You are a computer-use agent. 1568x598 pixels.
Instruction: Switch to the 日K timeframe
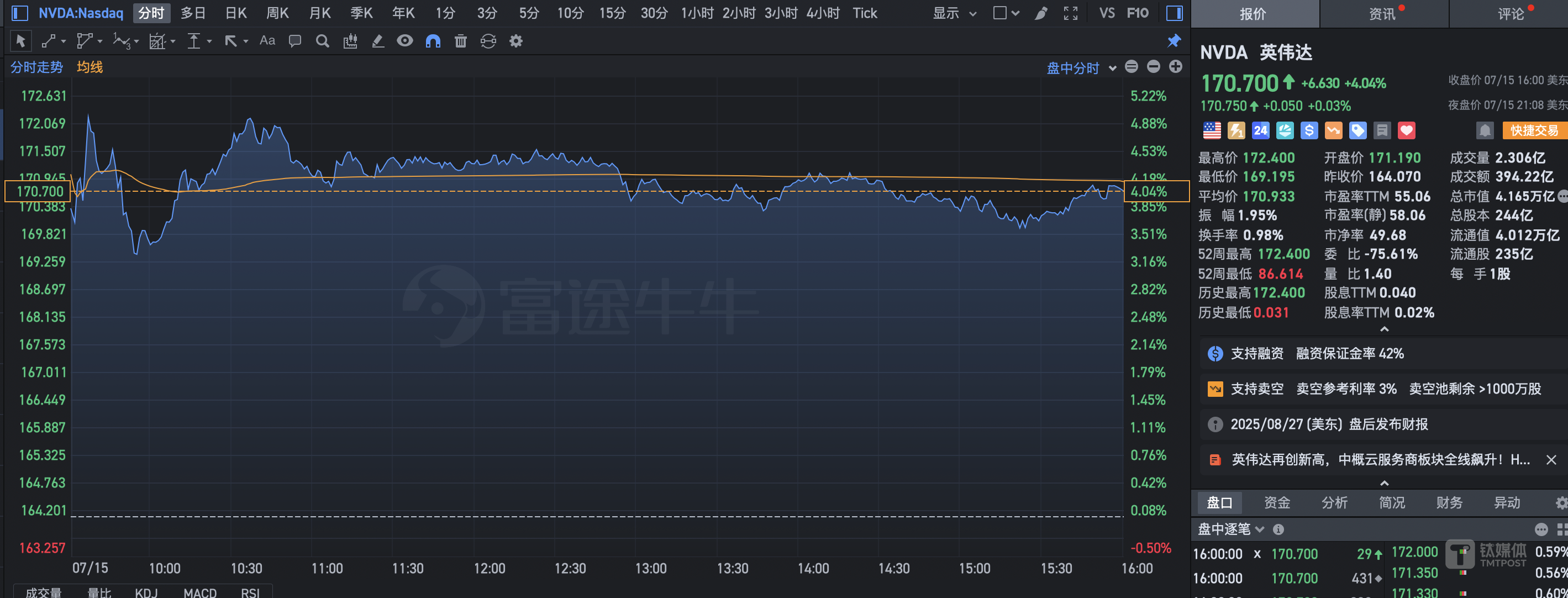click(235, 13)
